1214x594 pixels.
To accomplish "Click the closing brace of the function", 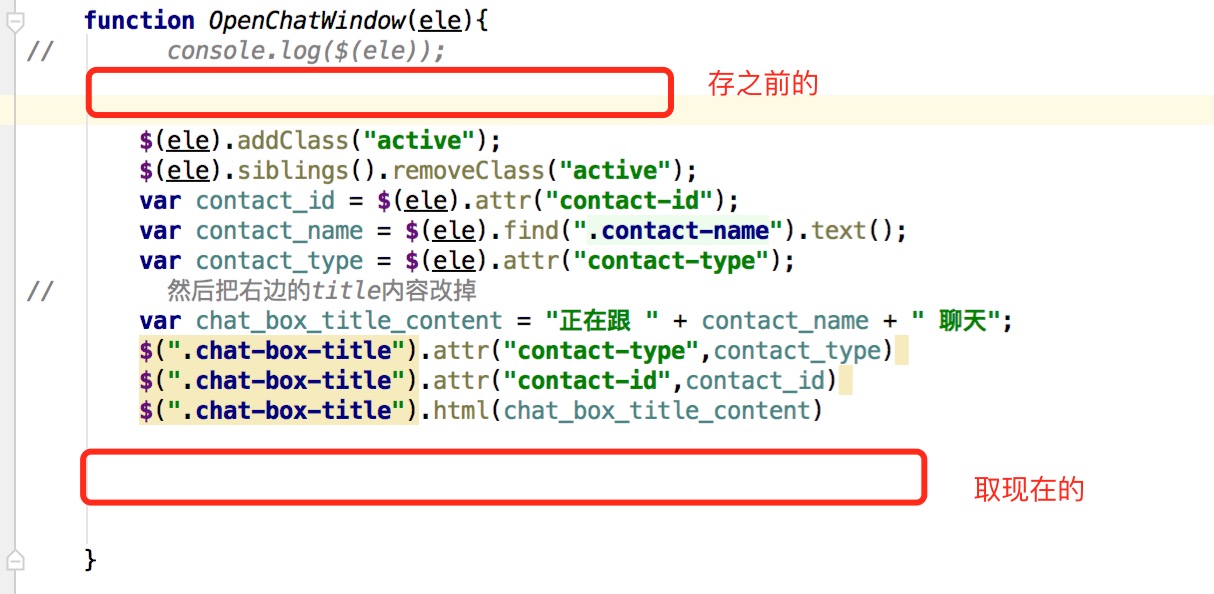I will pos(90,558).
